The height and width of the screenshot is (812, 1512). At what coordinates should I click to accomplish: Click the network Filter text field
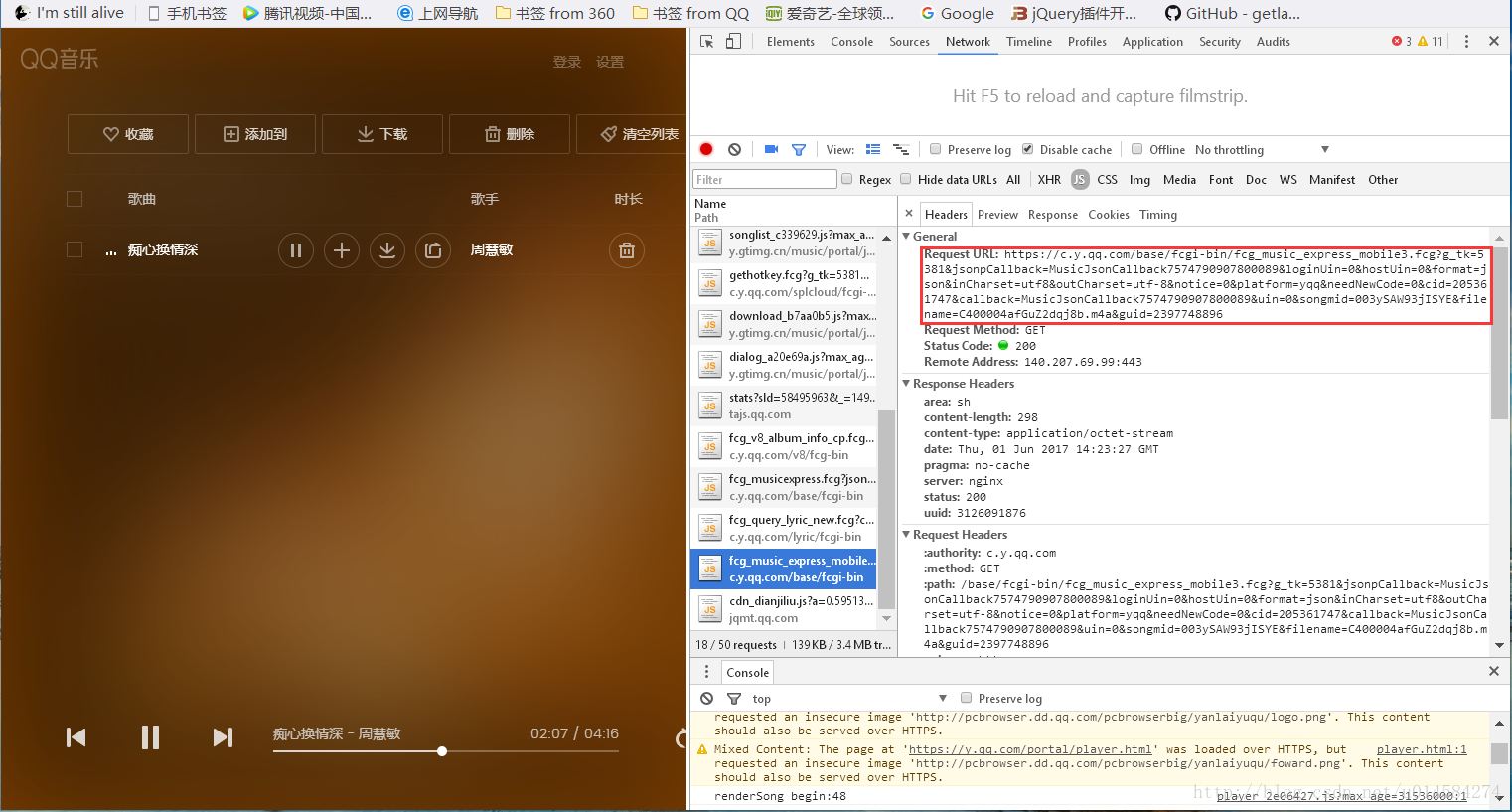pos(764,179)
